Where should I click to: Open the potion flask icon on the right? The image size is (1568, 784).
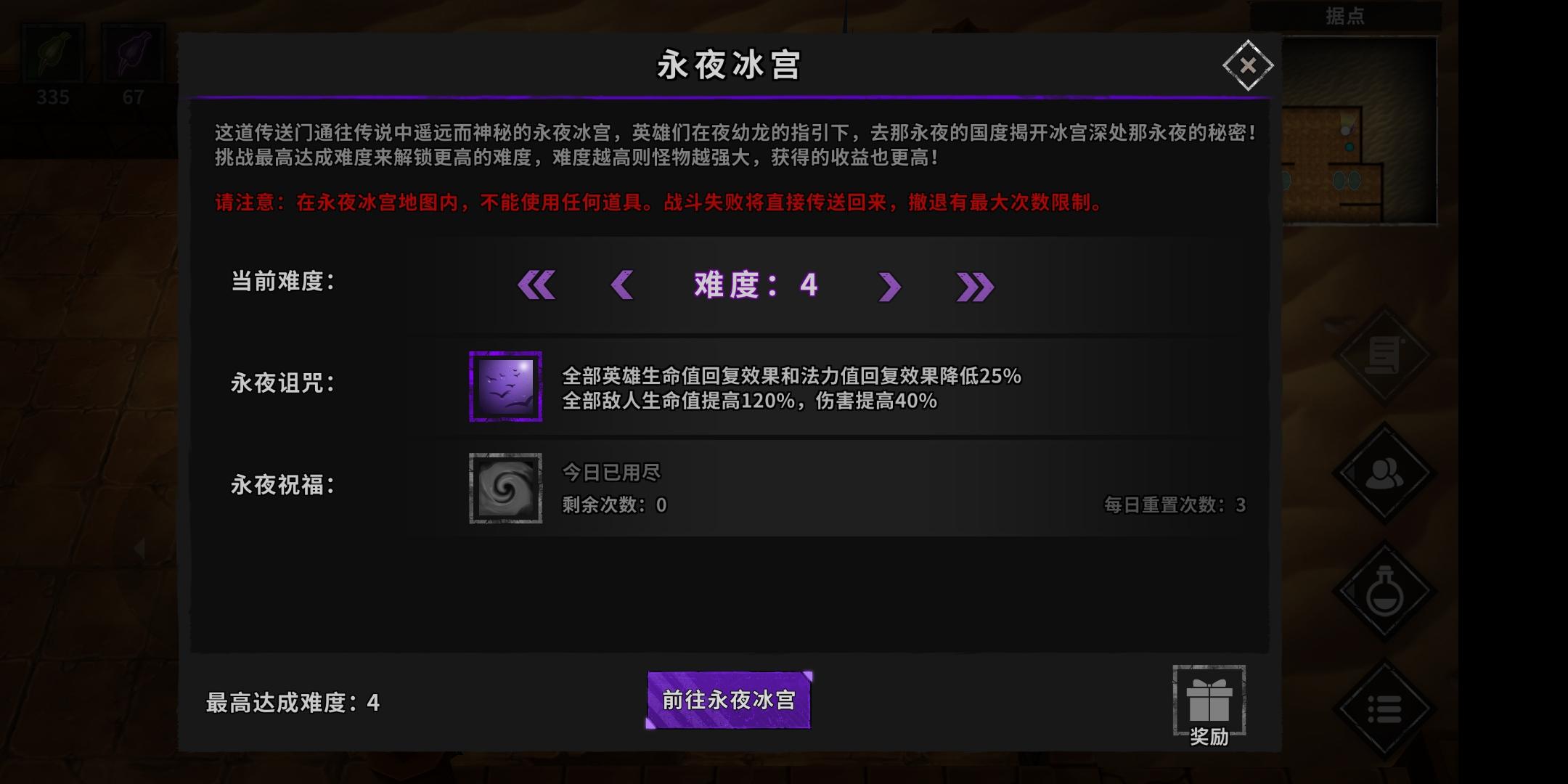click(1384, 591)
